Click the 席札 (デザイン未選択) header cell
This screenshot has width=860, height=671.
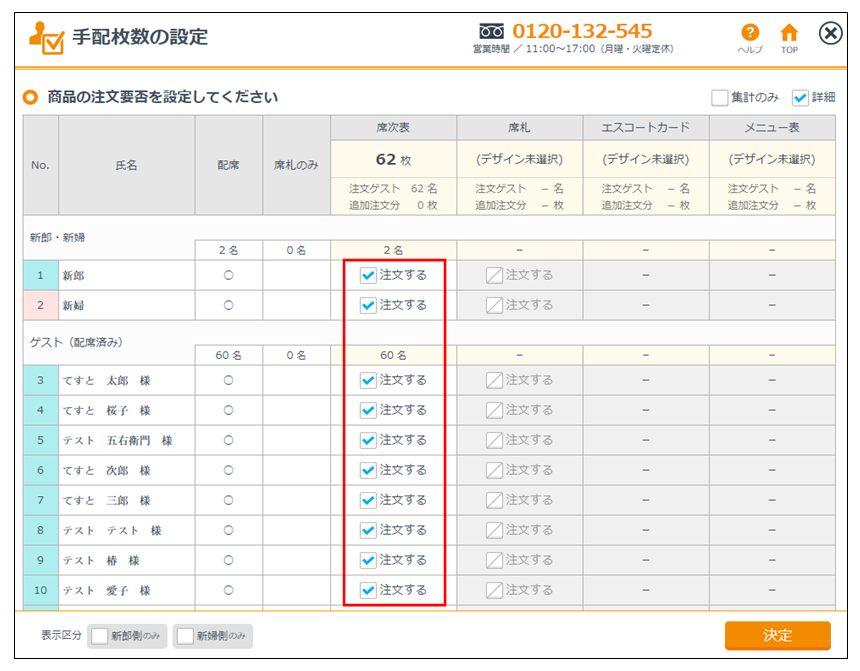[x=519, y=159]
